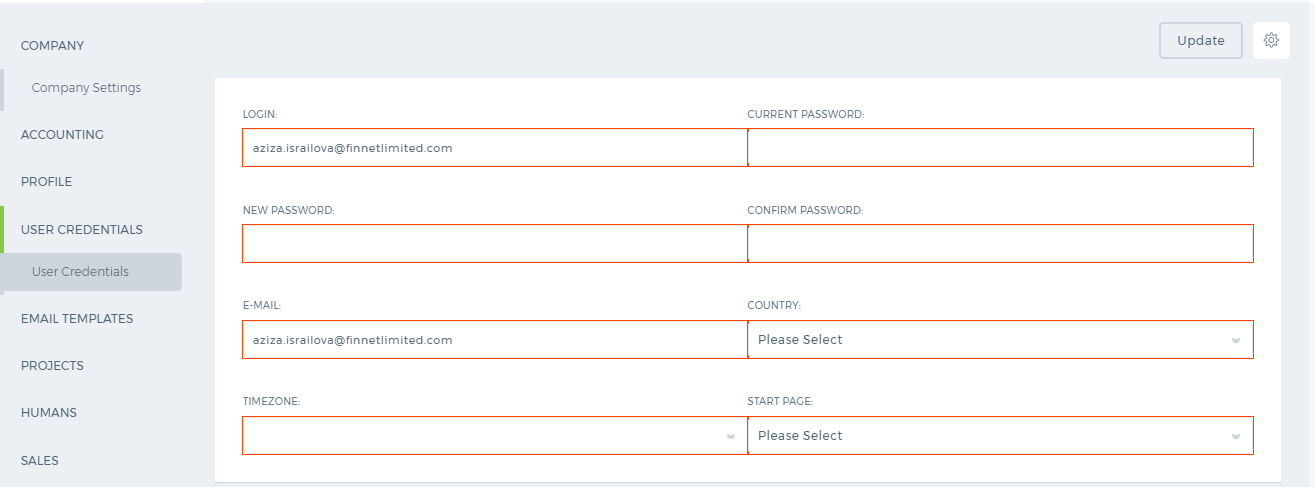Open the gear settings icon
This screenshot has width=1315, height=487.
(1271, 40)
